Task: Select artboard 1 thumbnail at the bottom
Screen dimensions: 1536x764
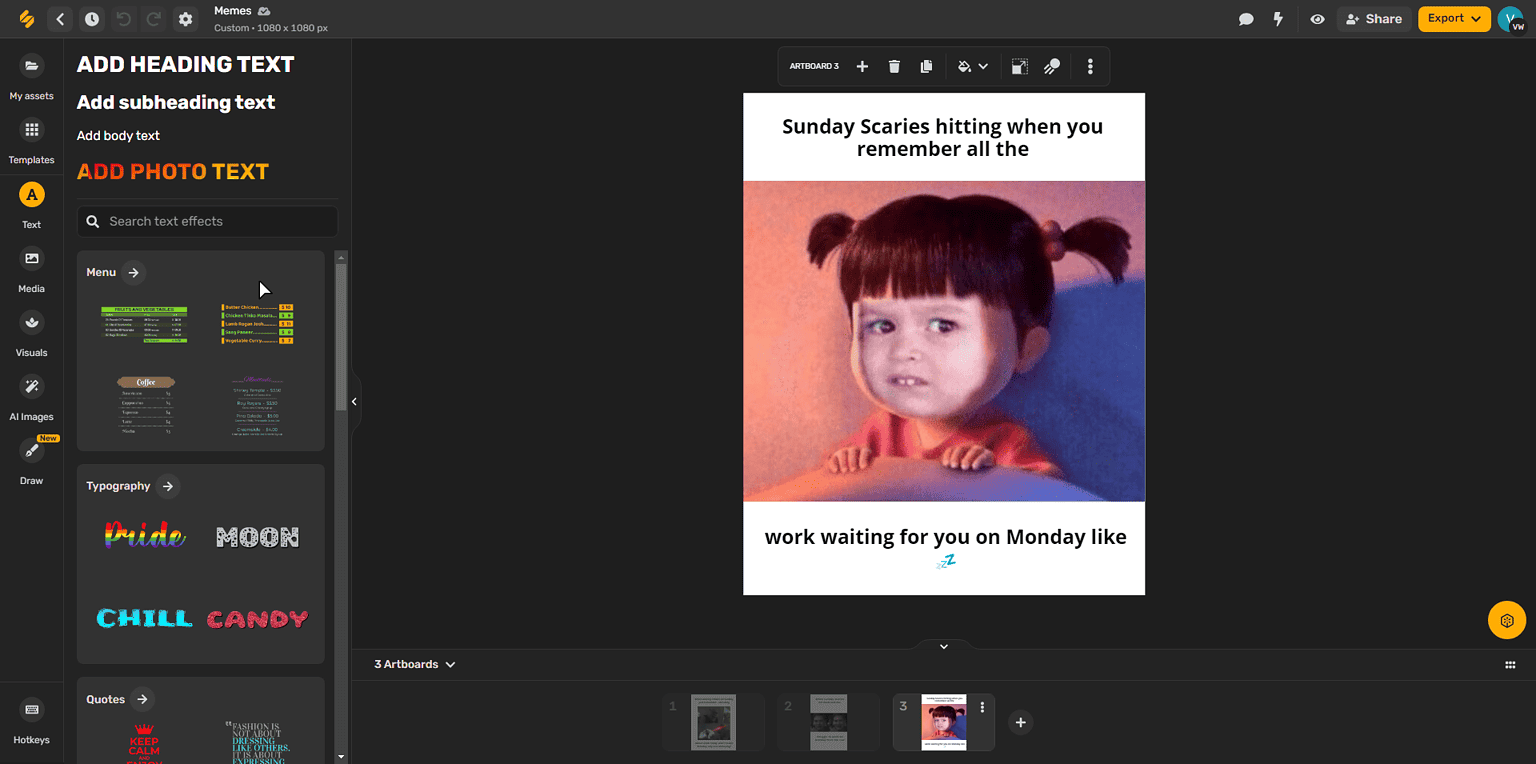Action: tap(712, 721)
